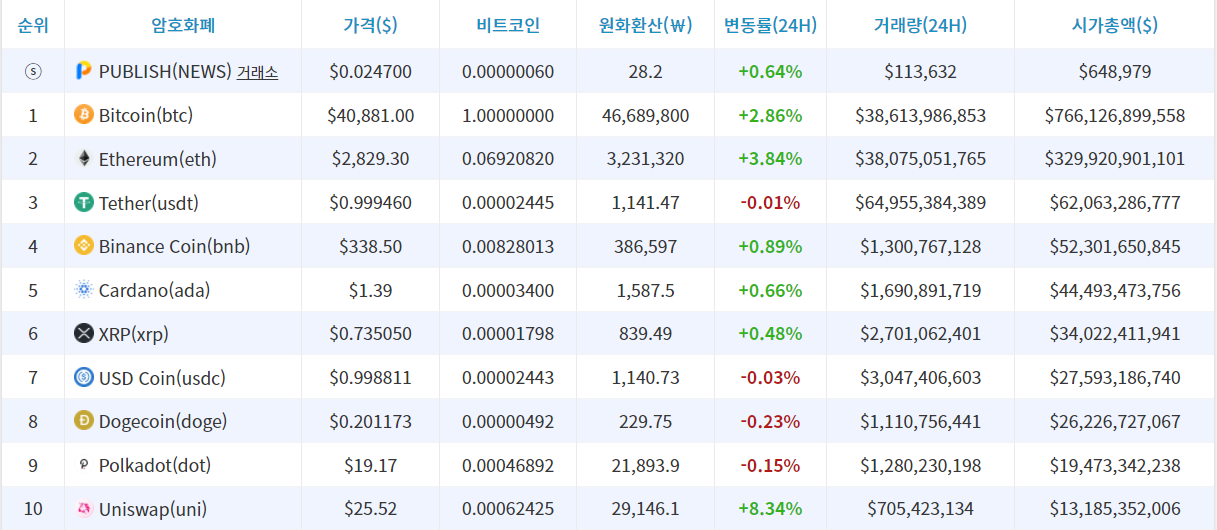
Task: Open the Ethereum(eth) coin page
Action: click(x=157, y=159)
